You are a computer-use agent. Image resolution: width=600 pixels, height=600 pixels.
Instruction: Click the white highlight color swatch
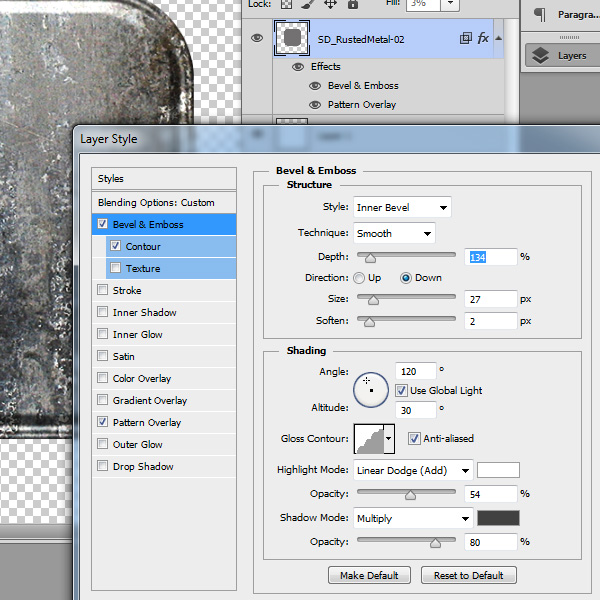pyautogui.click(x=498, y=470)
